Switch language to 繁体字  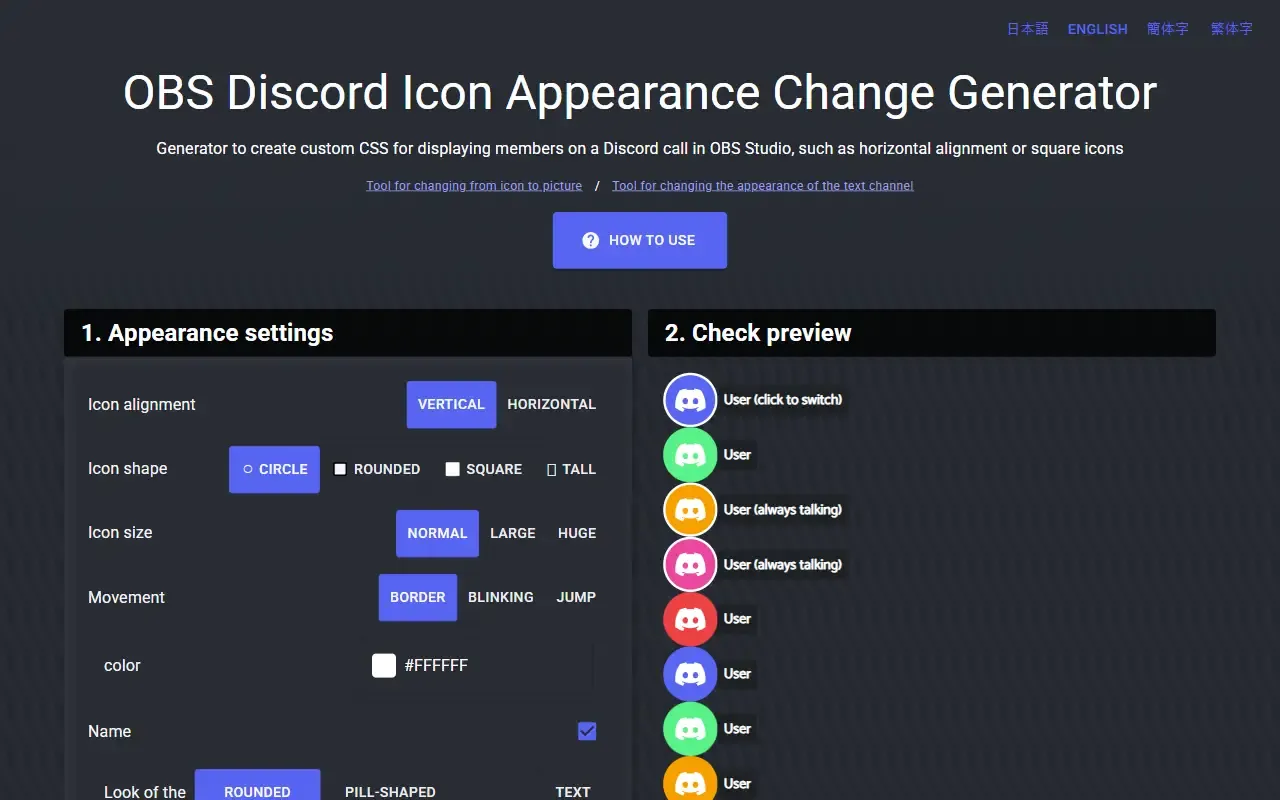pyautogui.click(x=1232, y=29)
